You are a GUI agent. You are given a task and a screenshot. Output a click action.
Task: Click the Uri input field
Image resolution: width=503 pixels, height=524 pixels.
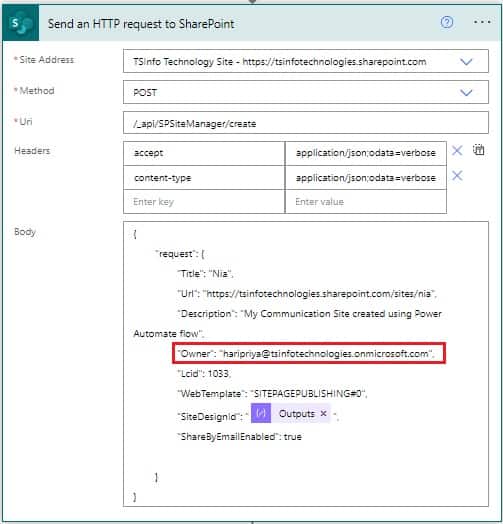(305, 123)
